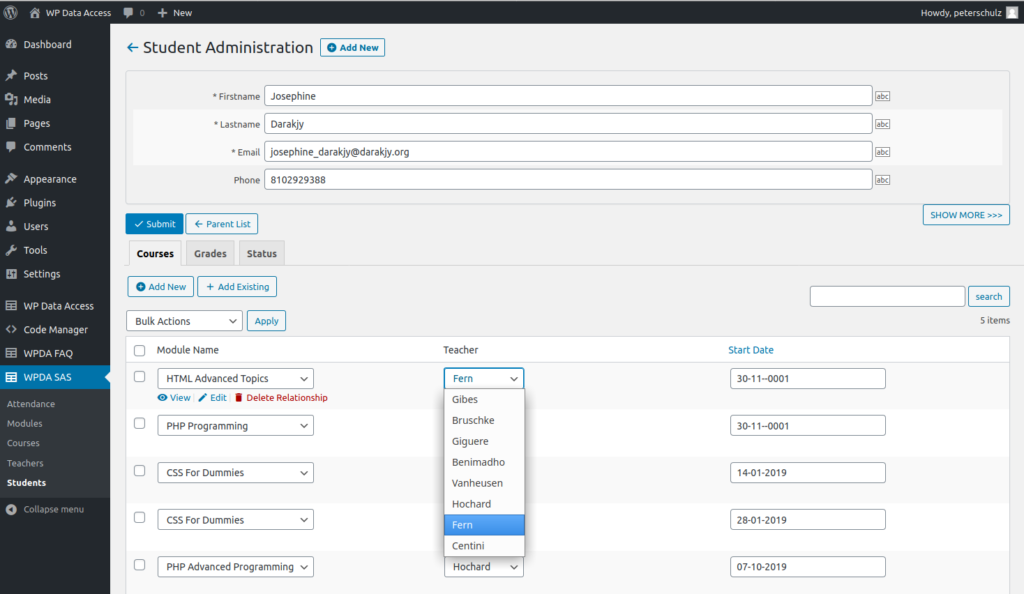Check the PHP Advanced Programming row checkbox
The height and width of the screenshot is (594, 1024).
point(140,565)
